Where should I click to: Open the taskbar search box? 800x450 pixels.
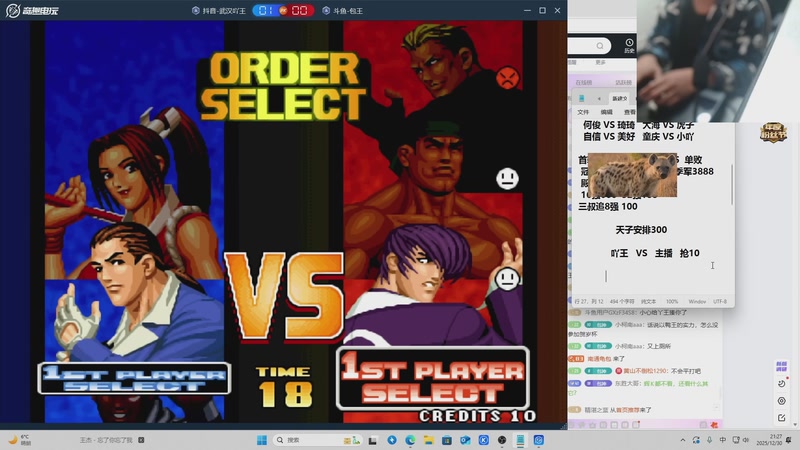point(317,440)
